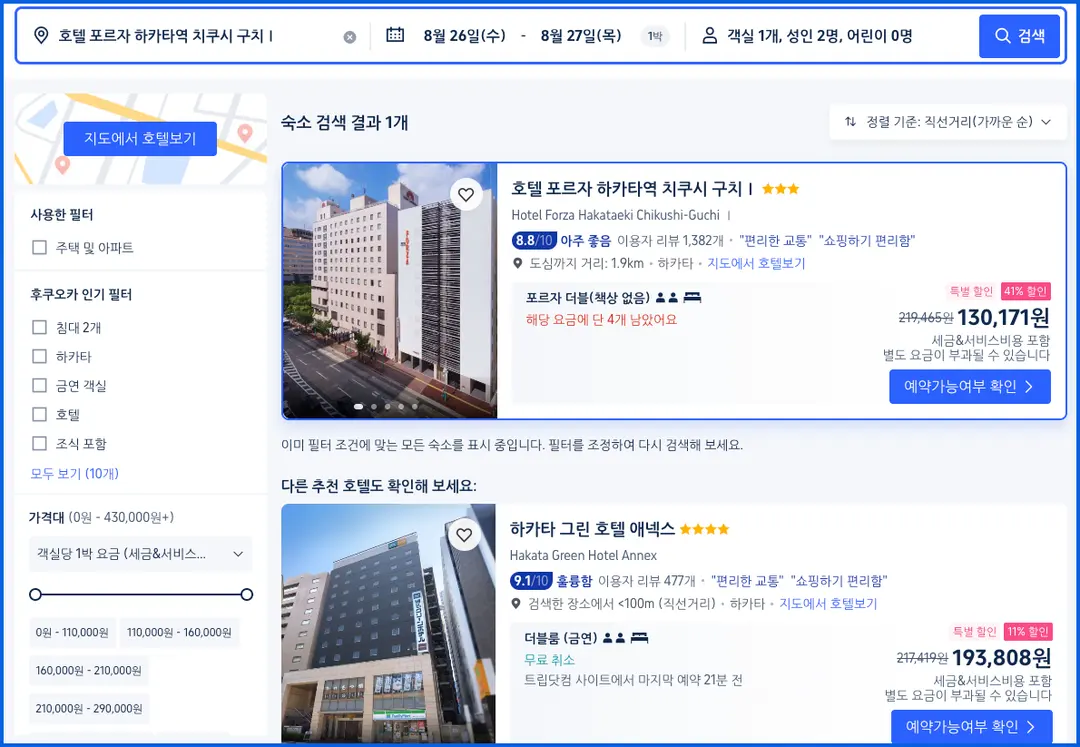Click the Hotel Forza building photo

coord(390,291)
